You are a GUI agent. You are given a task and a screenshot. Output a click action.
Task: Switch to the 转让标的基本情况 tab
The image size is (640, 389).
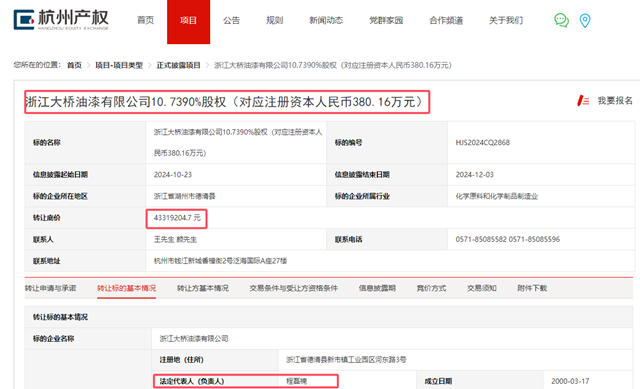pyautogui.click(x=127, y=288)
